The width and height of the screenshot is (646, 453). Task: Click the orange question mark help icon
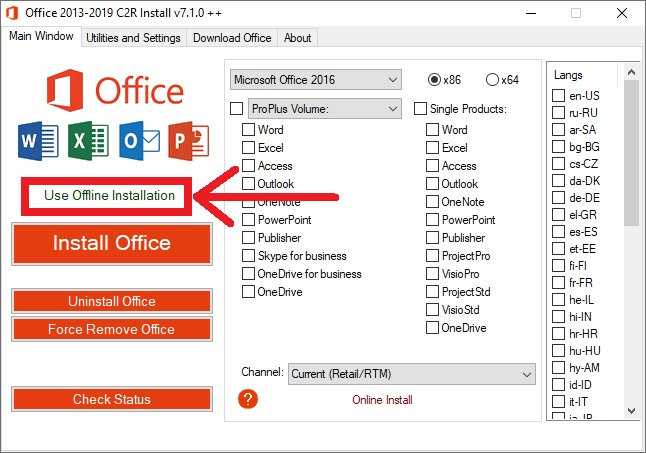248,399
